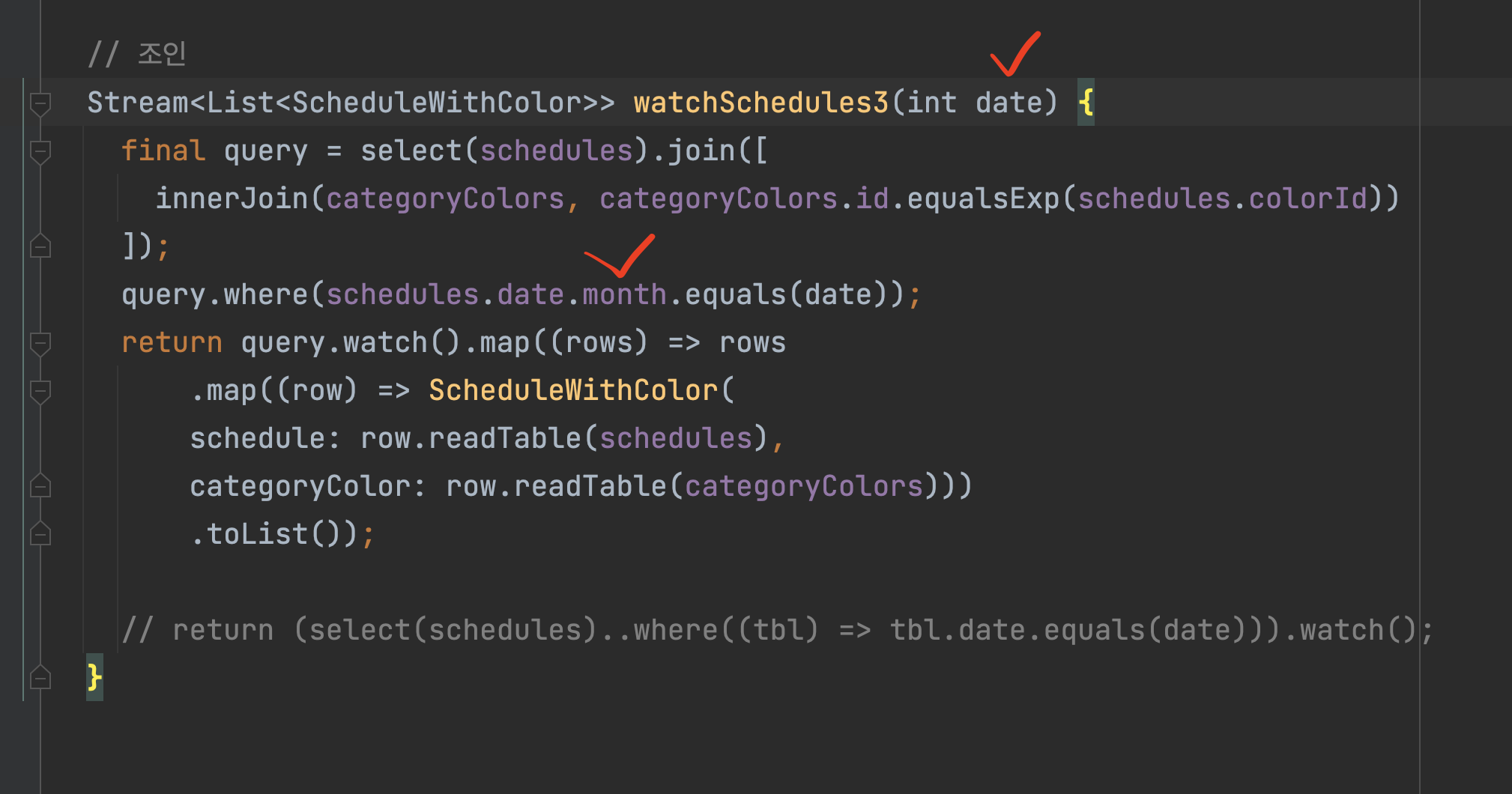The height and width of the screenshot is (794, 1512).
Task: Fold the '.map((row)' lambda block
Action: [x=40, y=391]
